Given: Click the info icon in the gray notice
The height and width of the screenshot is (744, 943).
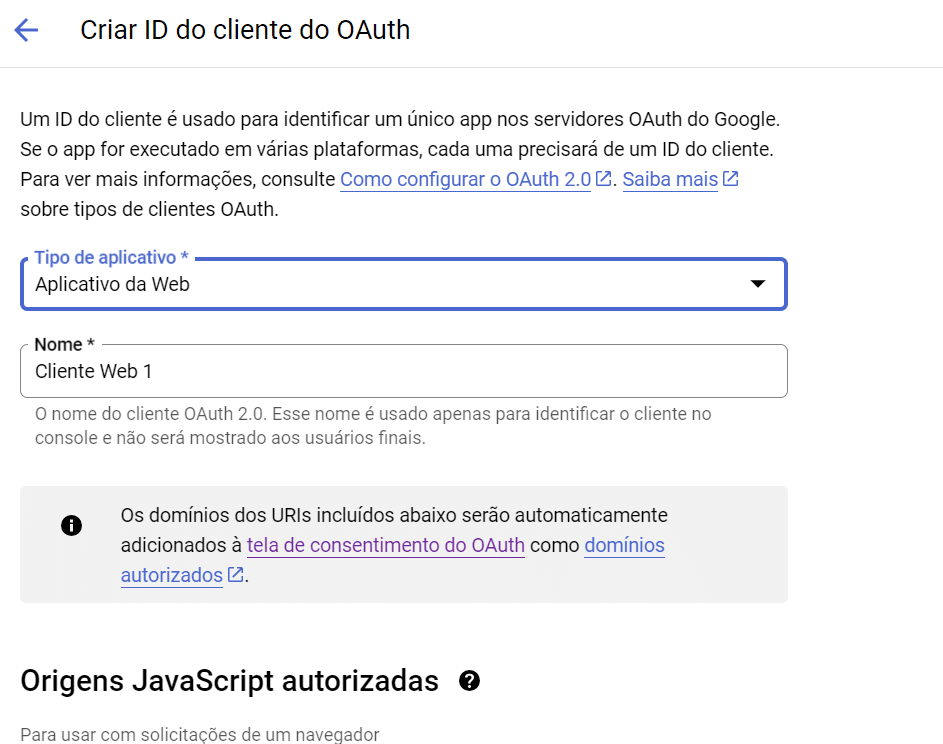Looking at the screenshot, I should [71, 525].
